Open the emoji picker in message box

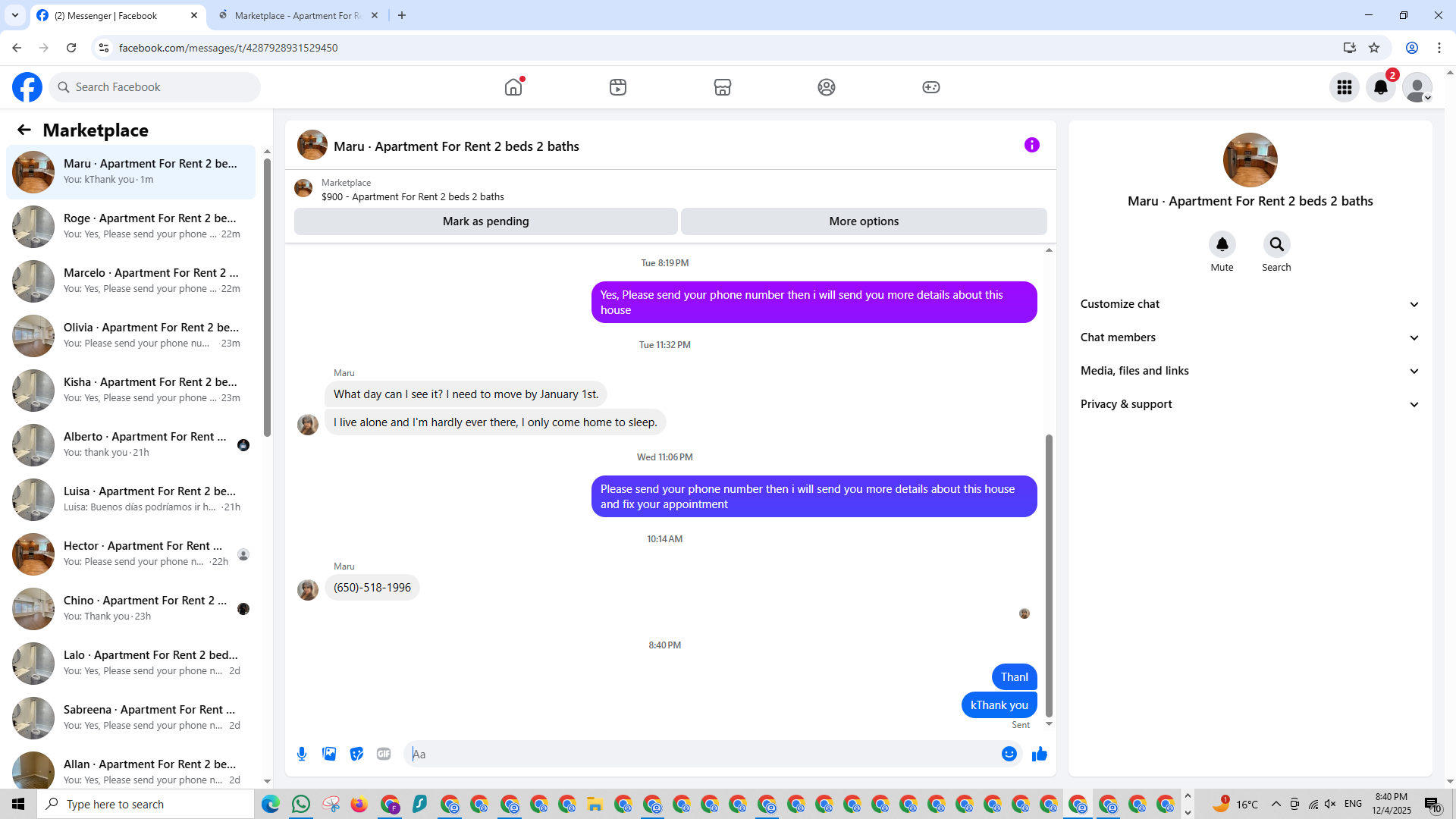coord(1009,754)
